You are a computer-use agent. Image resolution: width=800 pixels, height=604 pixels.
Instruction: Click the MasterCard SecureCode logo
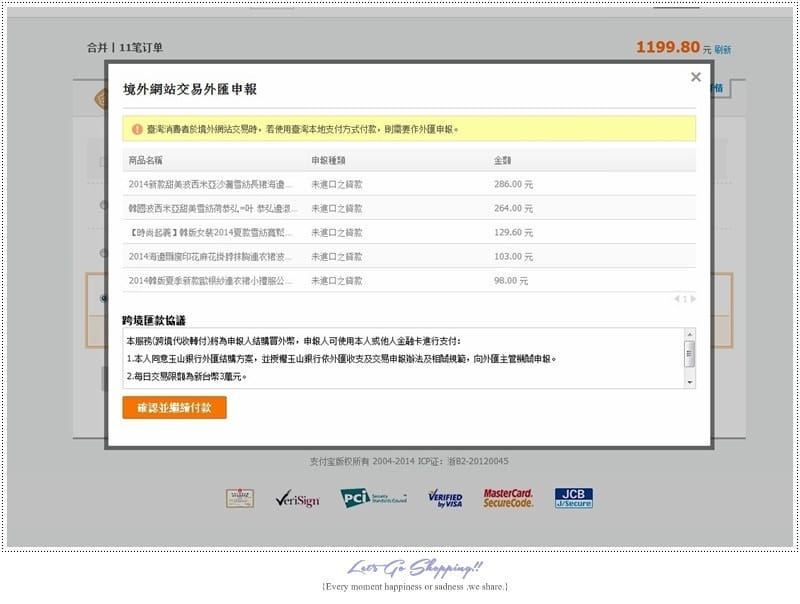pos(508,498)
